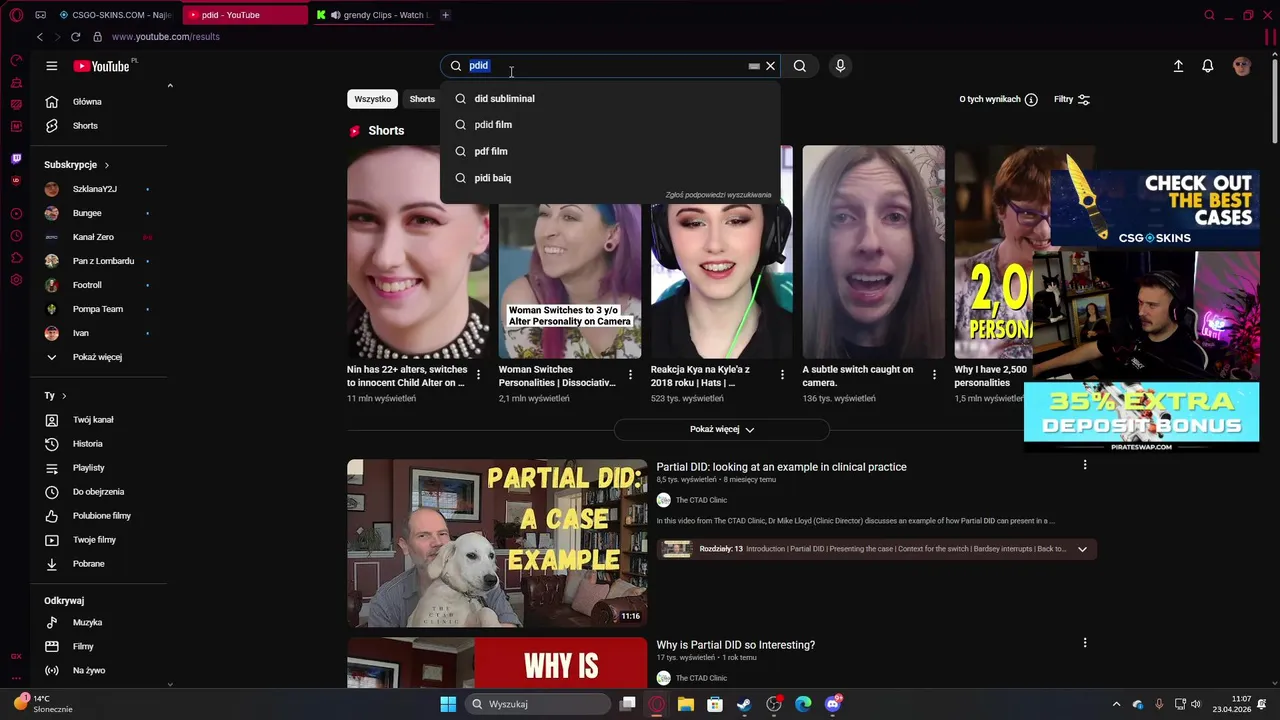Select the Wszystko filter chip

(x=373, y=99)
